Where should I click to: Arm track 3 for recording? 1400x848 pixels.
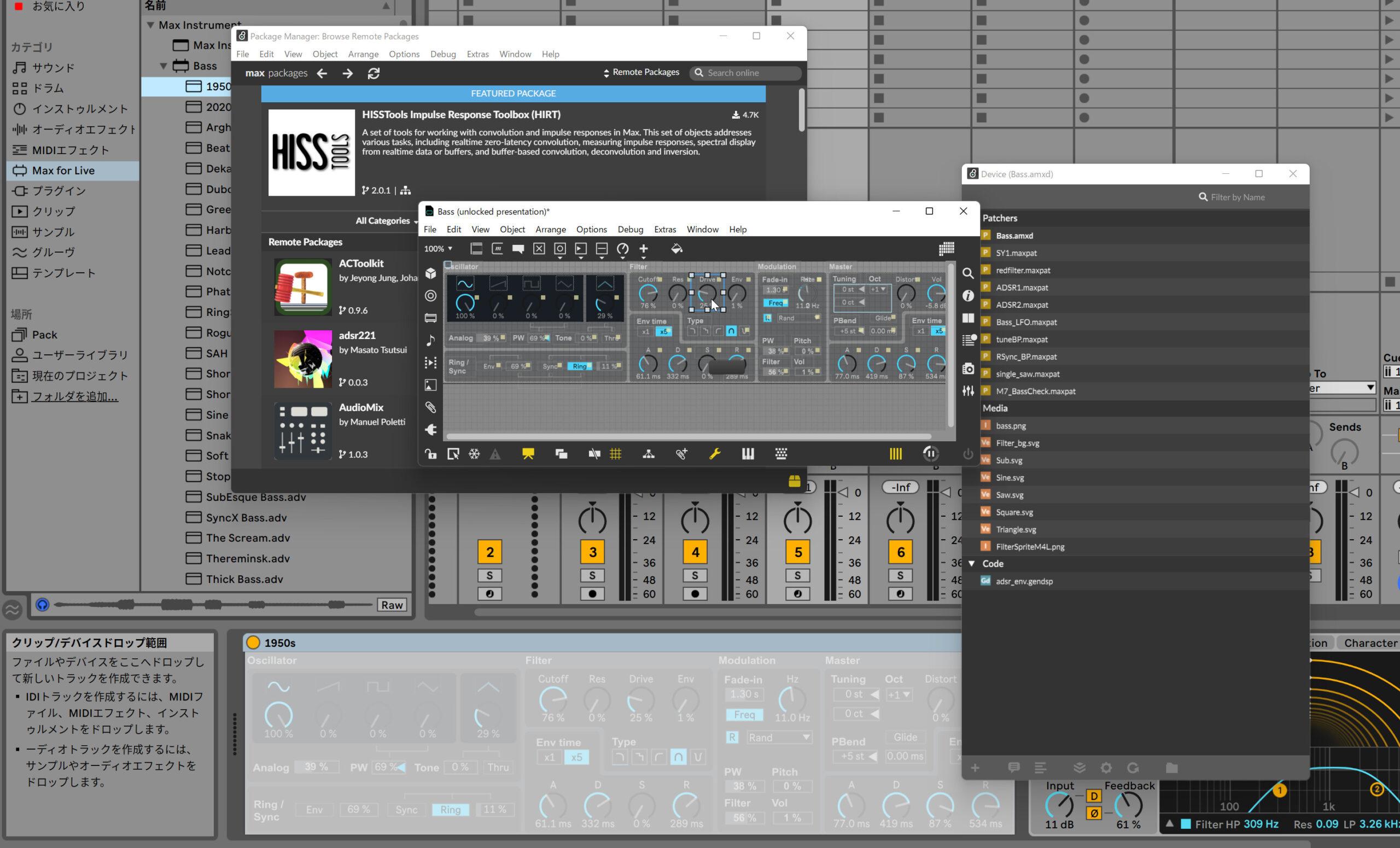click(593, 594)
